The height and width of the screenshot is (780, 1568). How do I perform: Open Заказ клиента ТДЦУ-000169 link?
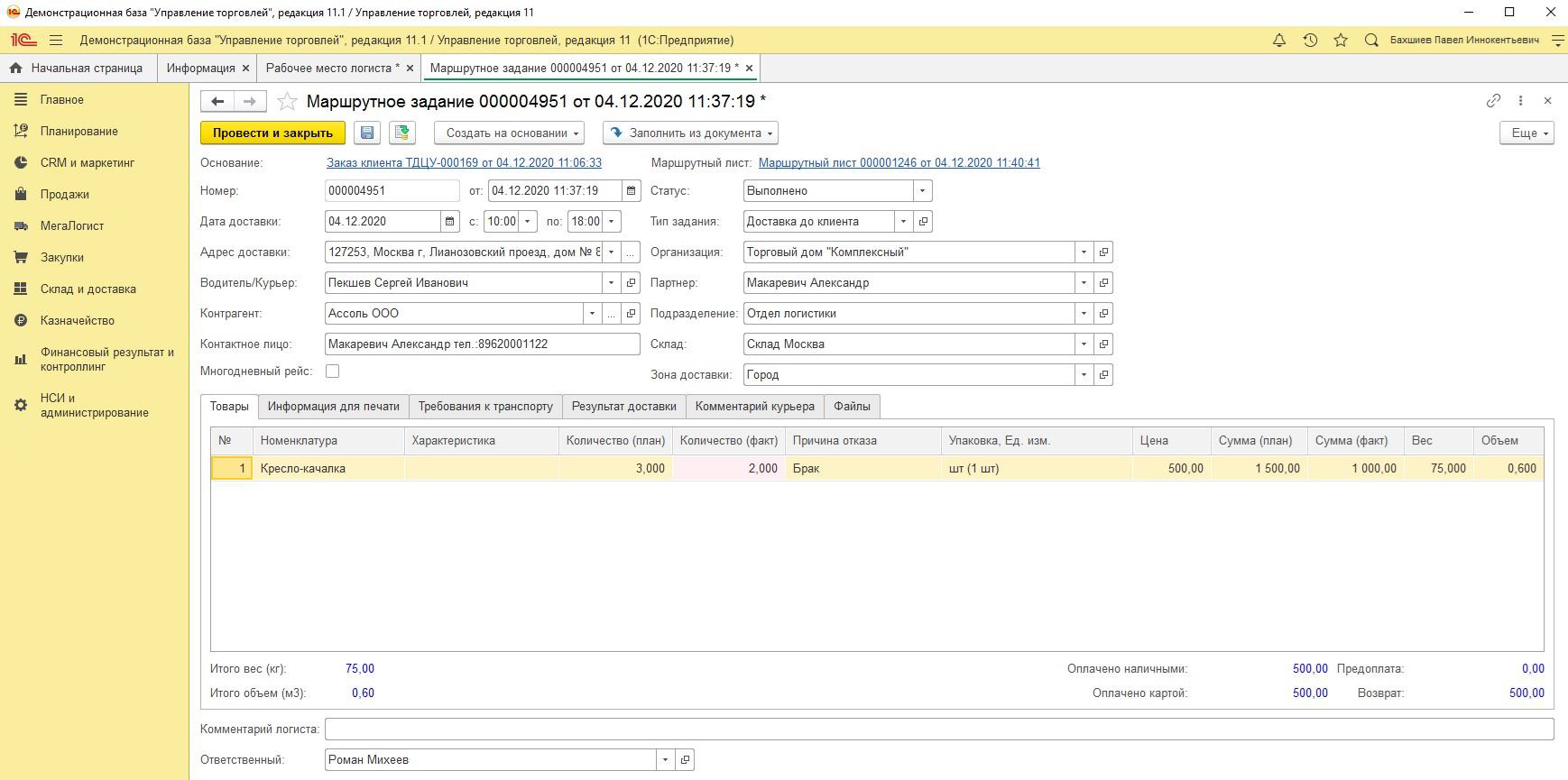coord(464,163)
